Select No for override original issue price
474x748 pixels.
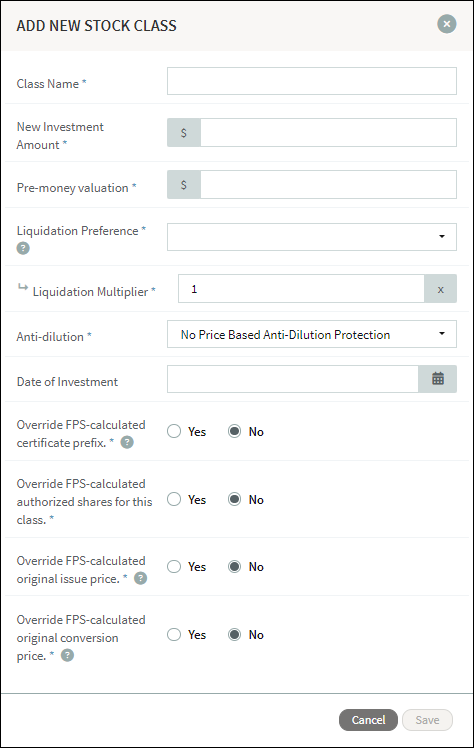click(234, 566)
